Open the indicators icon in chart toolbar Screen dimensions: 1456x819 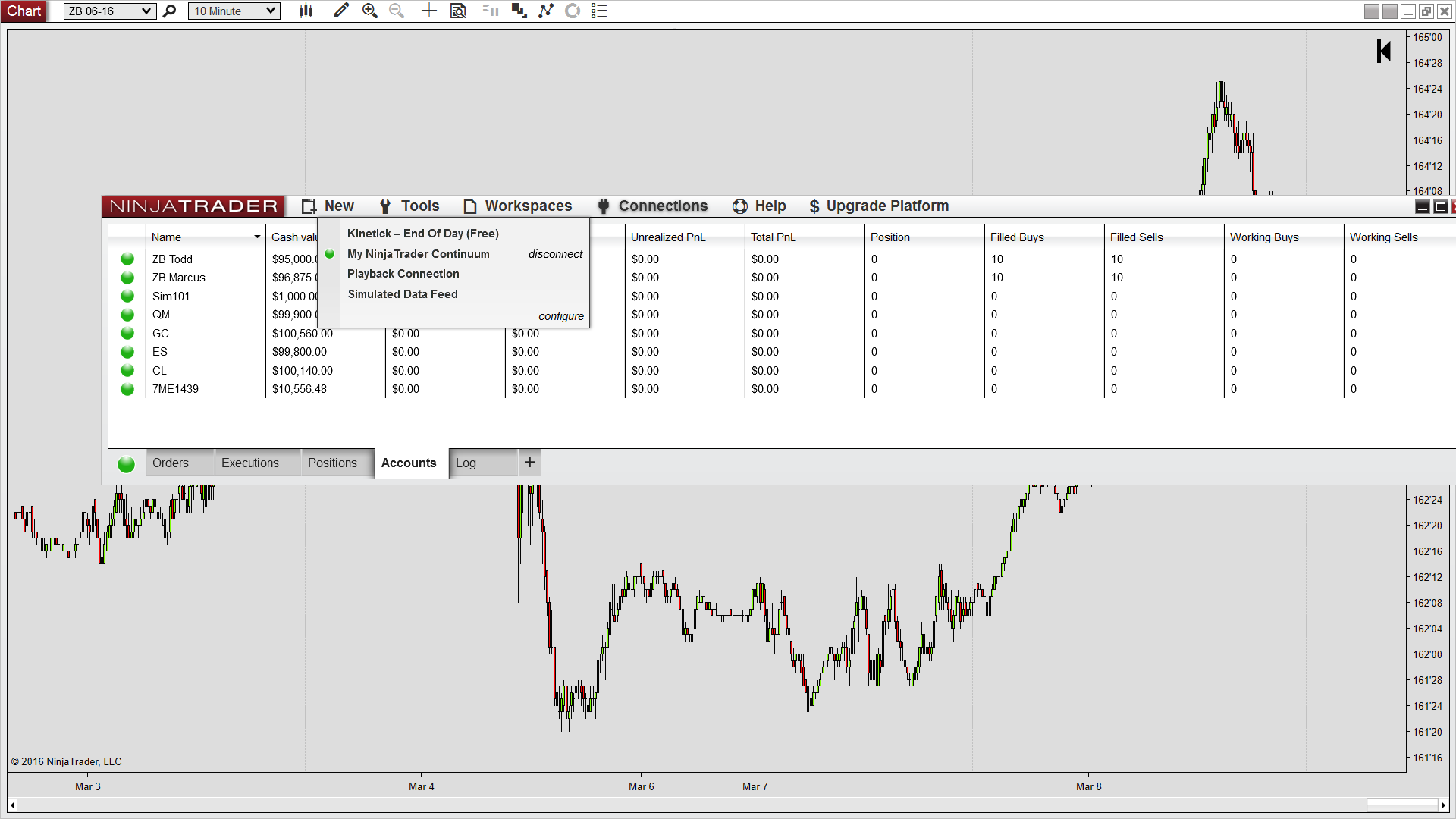[546, 11]
